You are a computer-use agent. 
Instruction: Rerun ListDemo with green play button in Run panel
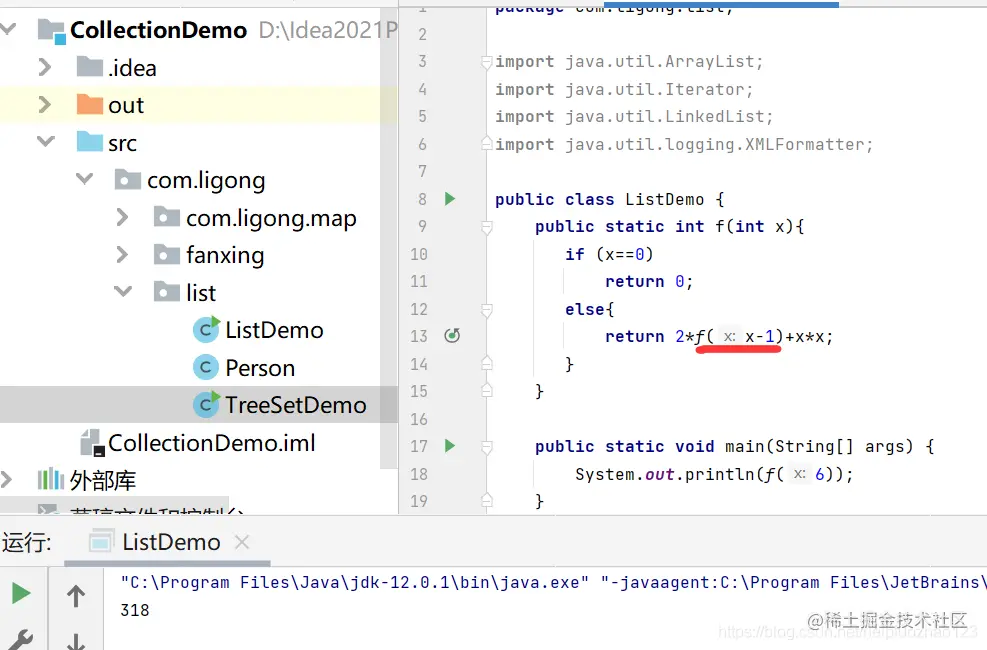(21, 593)
